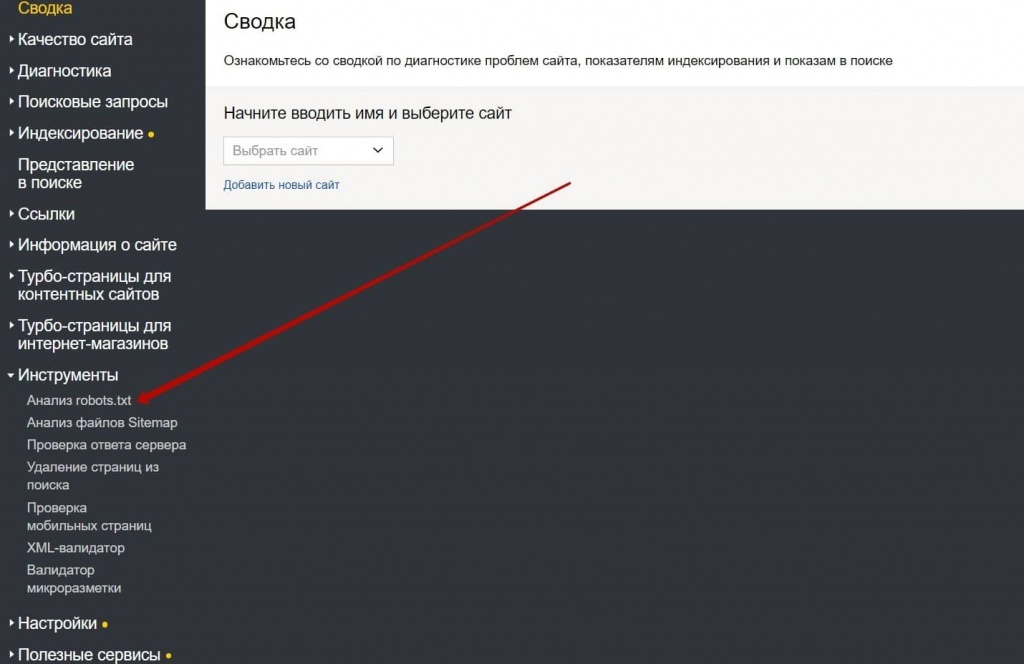Select Проверка ответа сервера under Инструменты
This screenshot has height=664, width=1024.
(106, 445)
